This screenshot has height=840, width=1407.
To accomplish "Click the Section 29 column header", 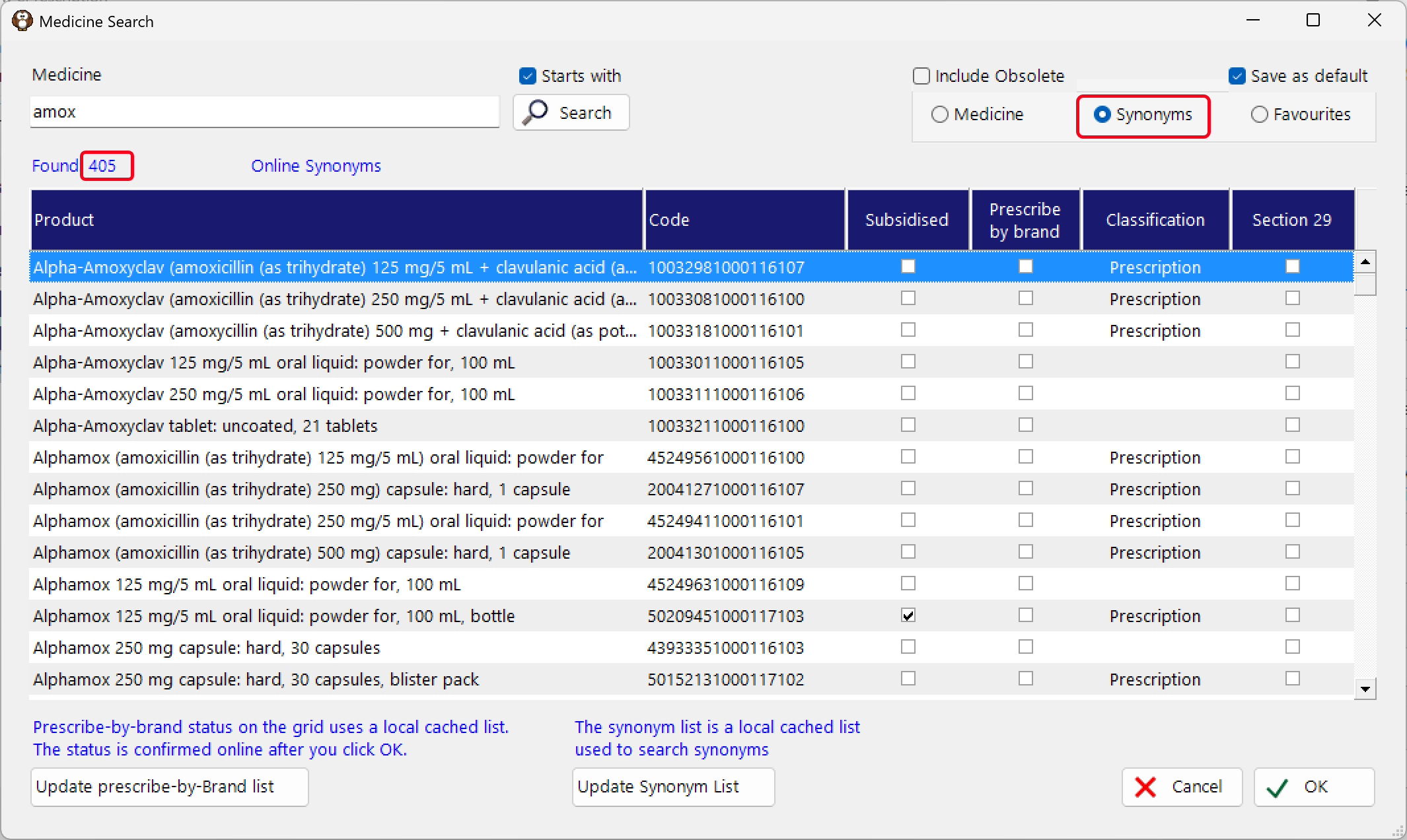I will click(x=1293, y=220).
